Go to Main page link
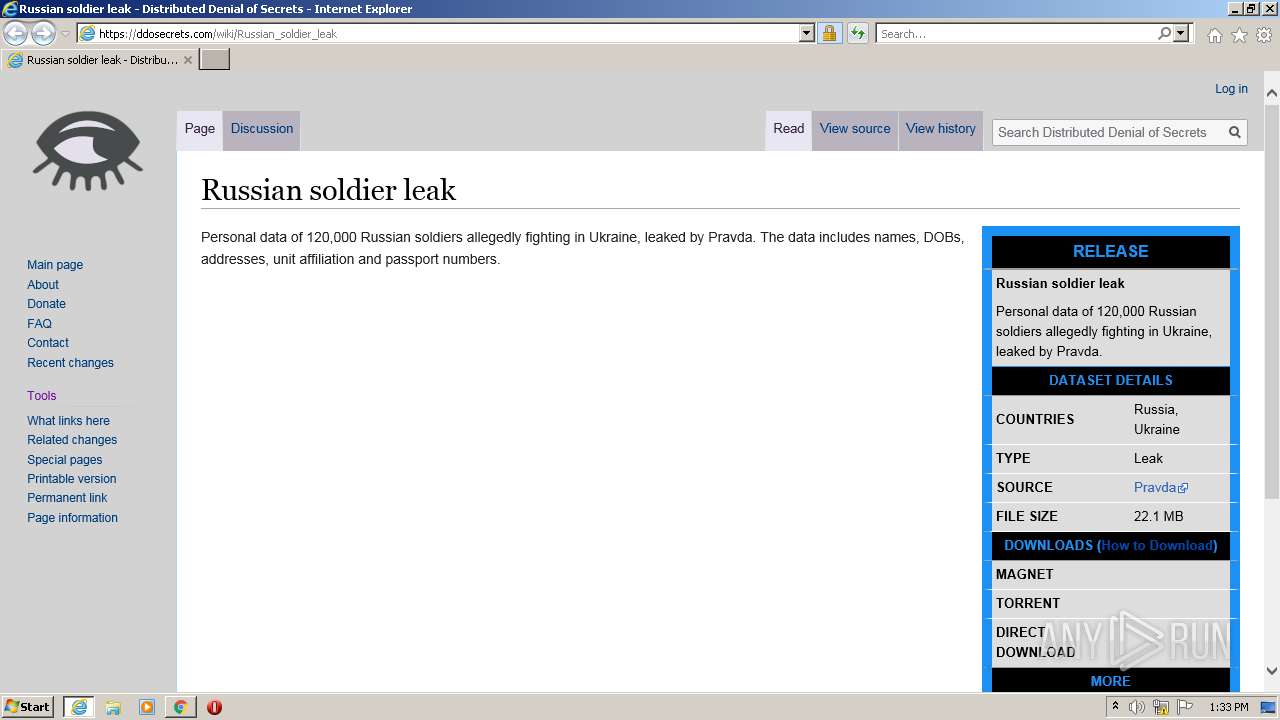 point(55,265)
